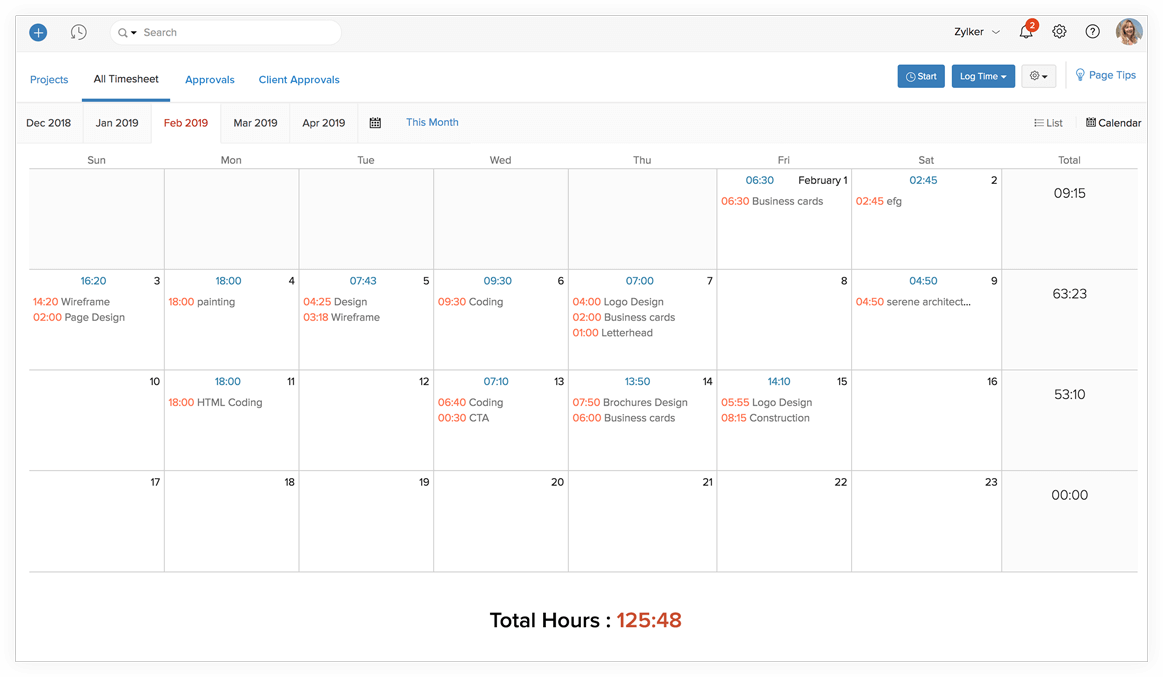Image resolution: width=1163 pixels, height=677 pixels.
Task: Open 02:00 Page Design entry
Action: tap(79, 317)
